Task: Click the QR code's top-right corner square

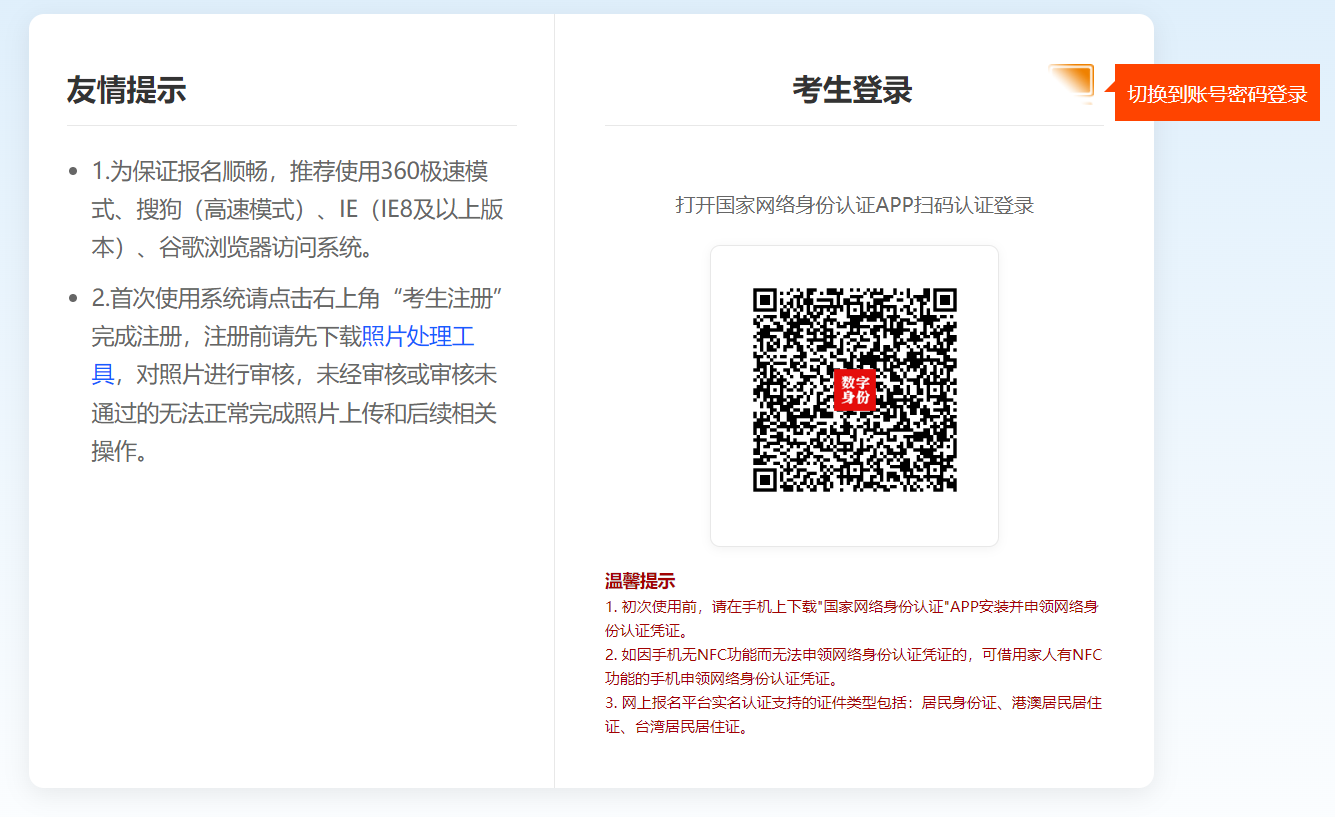Action: pos(943,302)
